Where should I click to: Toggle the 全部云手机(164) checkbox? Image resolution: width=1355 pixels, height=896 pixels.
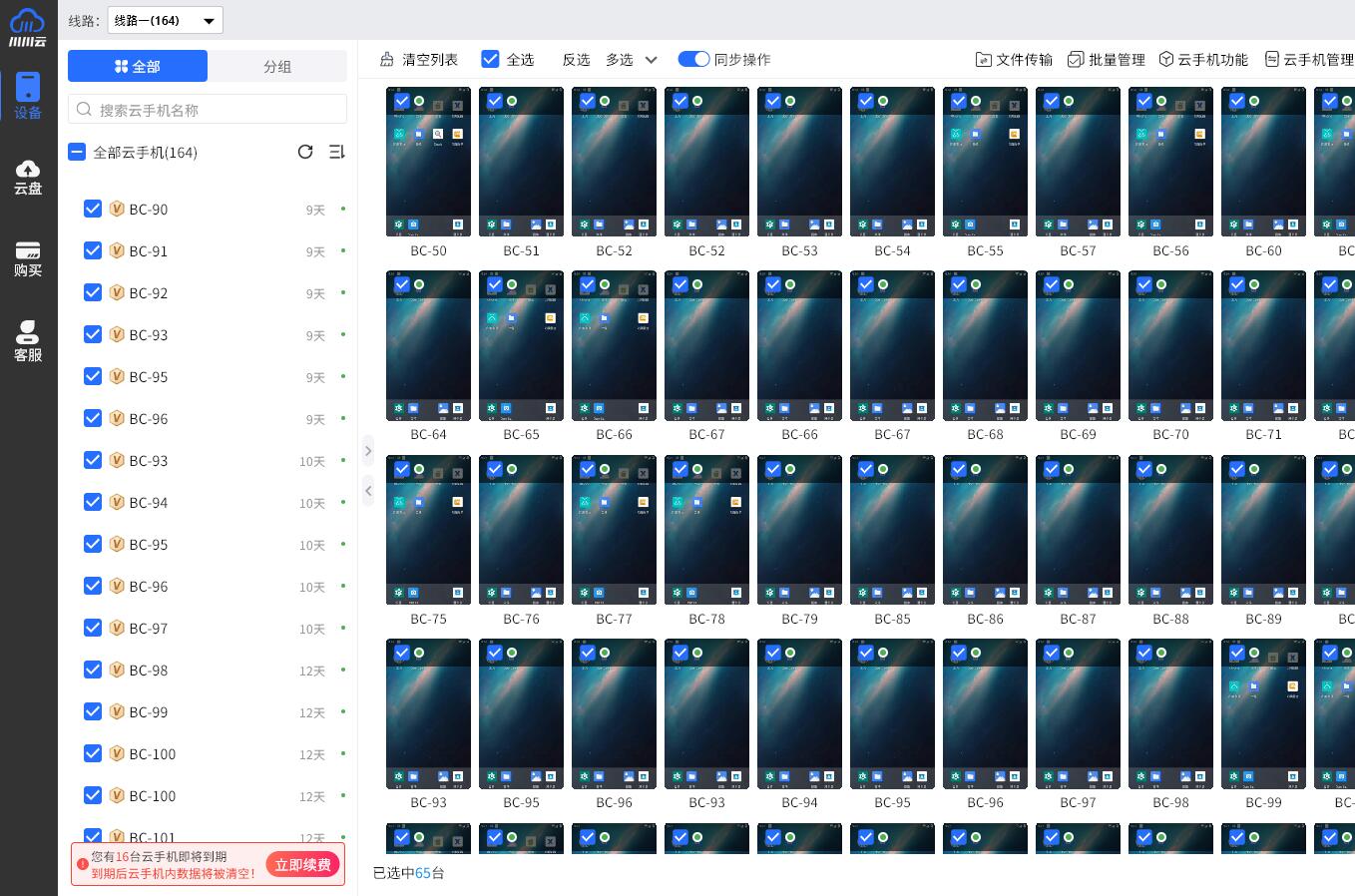click(77, 152)
